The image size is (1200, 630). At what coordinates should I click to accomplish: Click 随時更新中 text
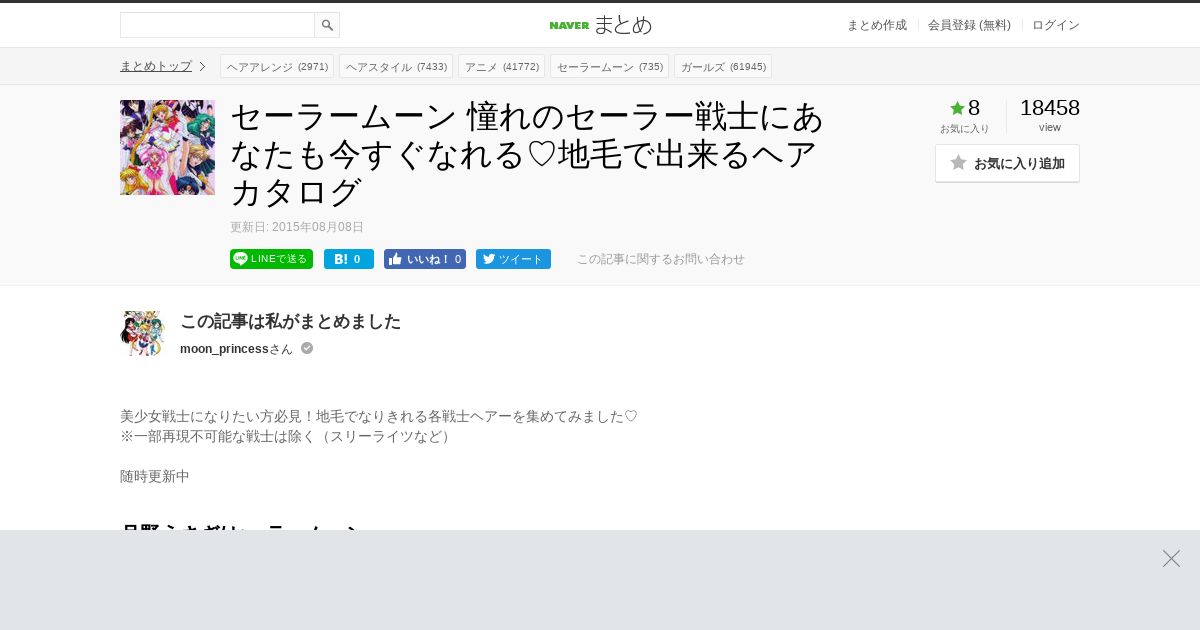155,476
